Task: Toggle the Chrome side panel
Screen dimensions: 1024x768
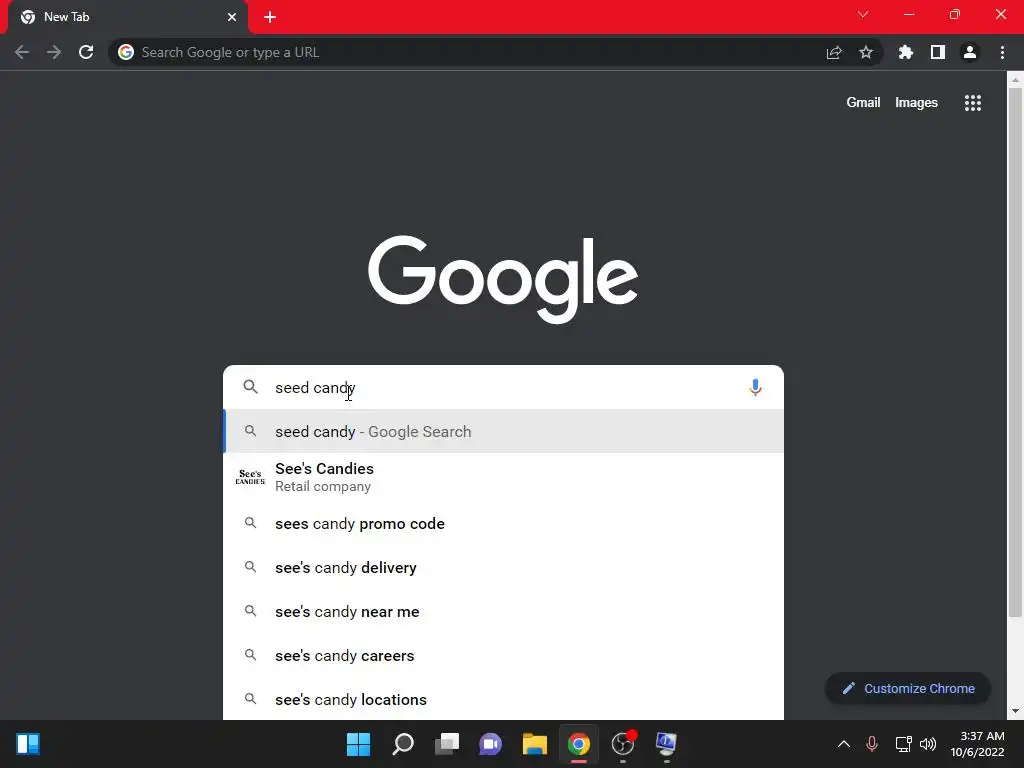Action: (938, 52)
